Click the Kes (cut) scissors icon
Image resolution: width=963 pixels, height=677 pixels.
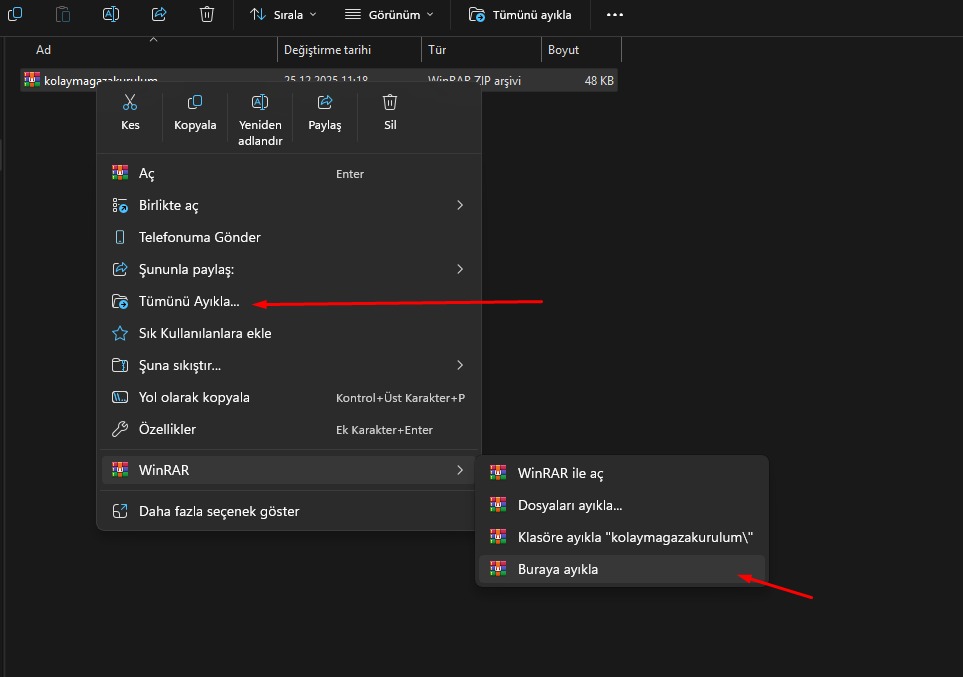pos(130,103)
